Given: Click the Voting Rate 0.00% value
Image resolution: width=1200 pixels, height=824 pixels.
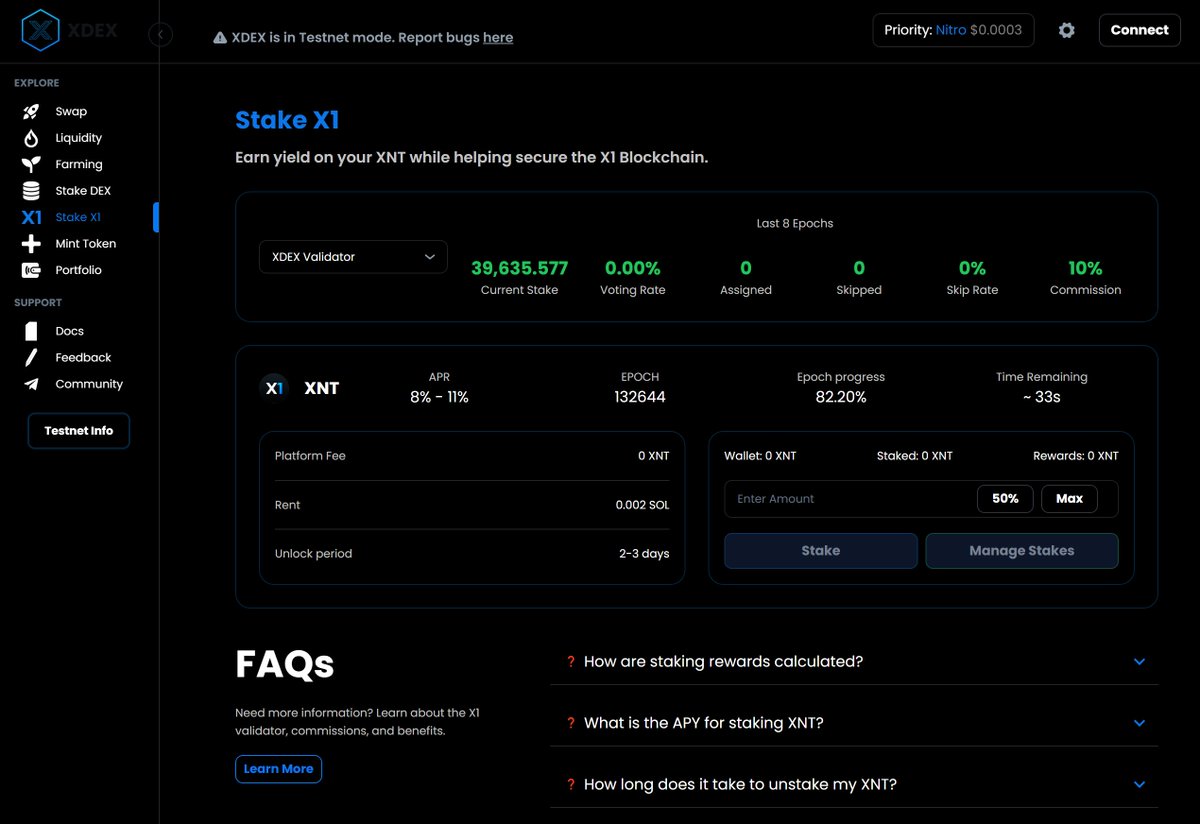Looking at the screenshot, I should click(632, 268).
